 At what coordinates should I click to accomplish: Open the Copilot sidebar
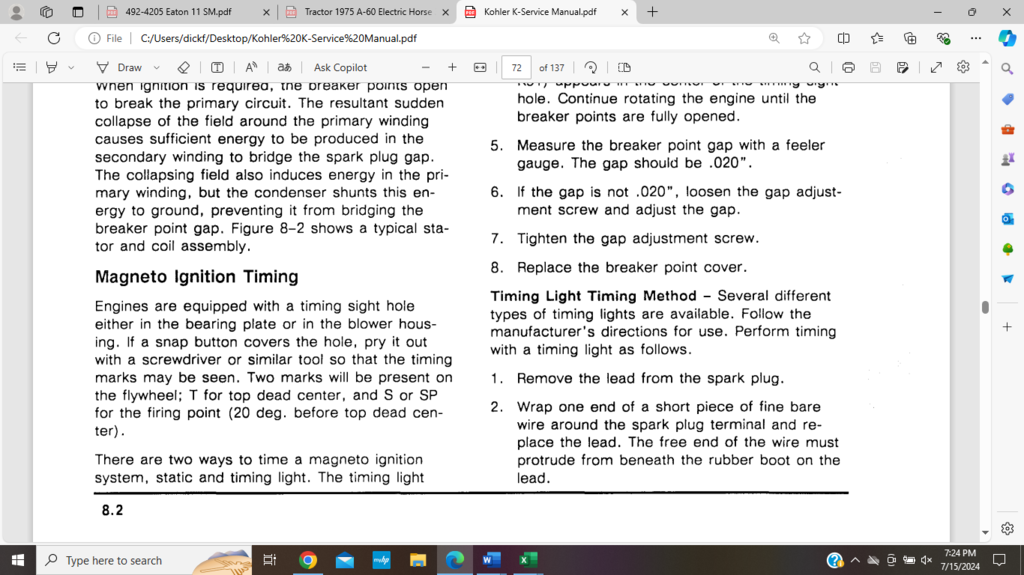pyautogui.click(x=1007, y=38)
